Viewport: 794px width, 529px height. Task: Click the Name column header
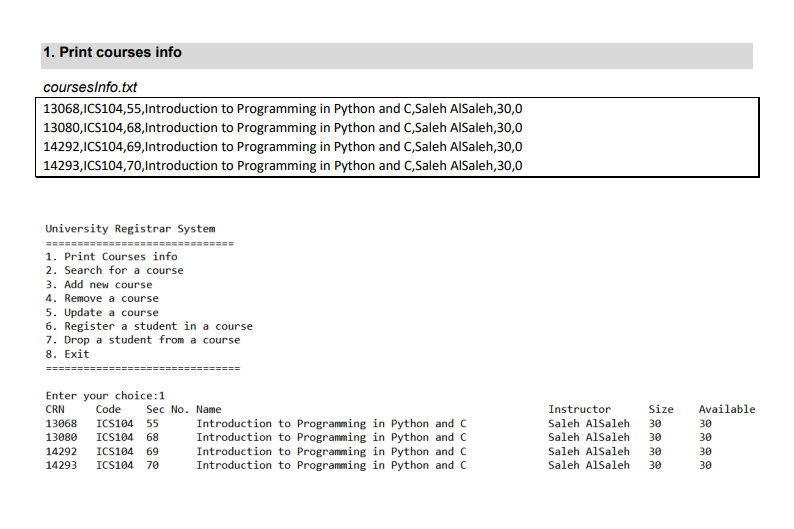[209, 409]
